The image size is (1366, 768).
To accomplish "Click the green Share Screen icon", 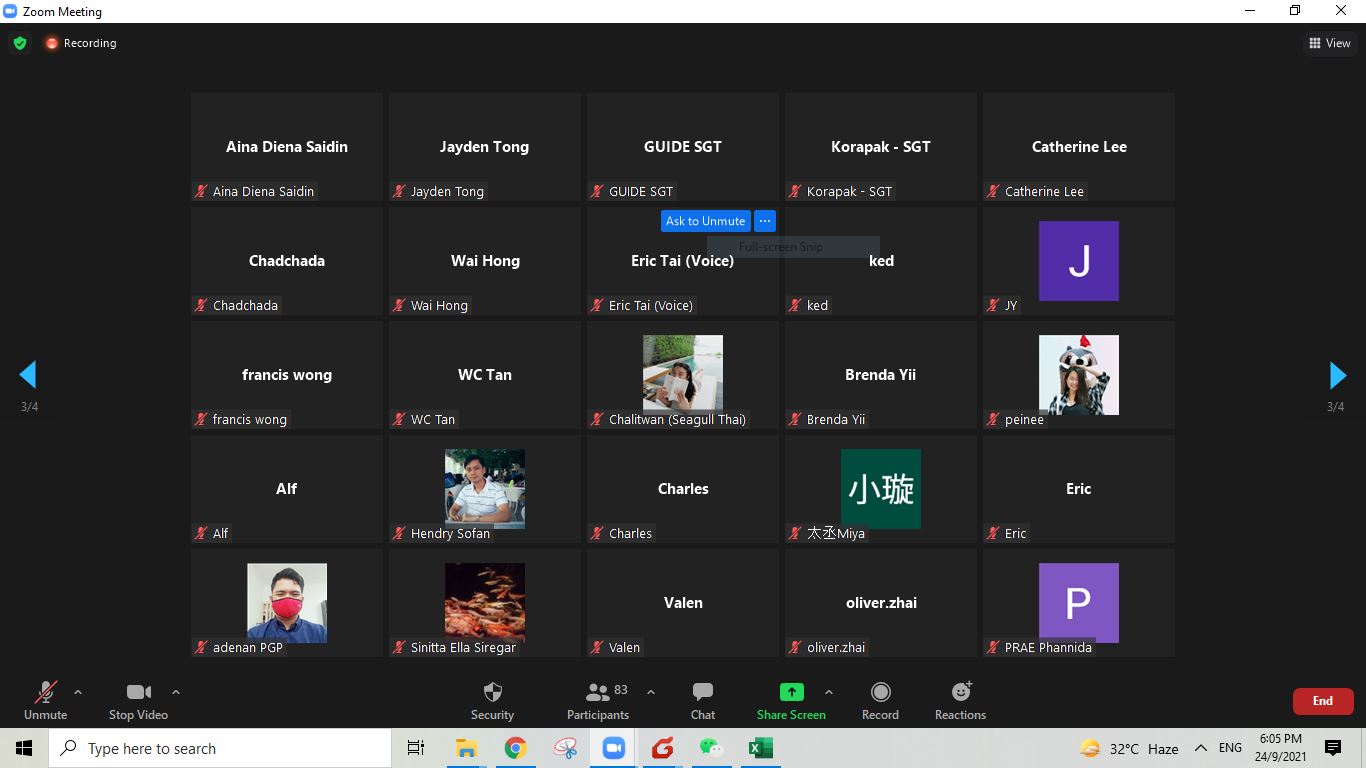I will click(x=791, y=692).
